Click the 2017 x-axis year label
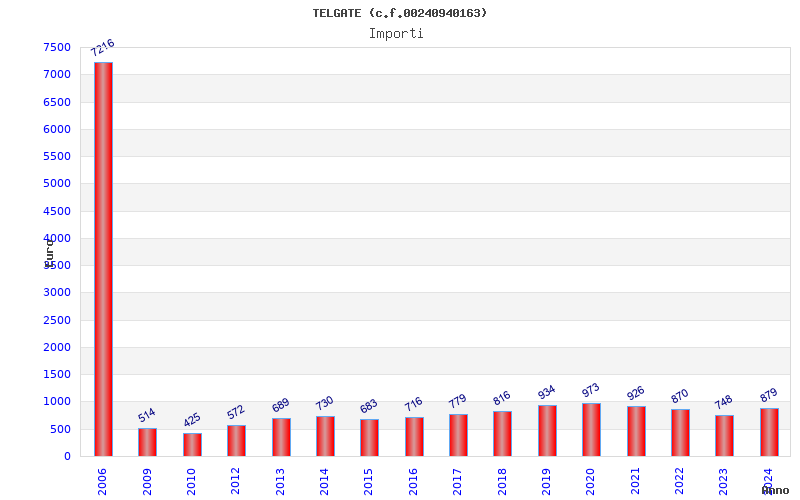 (457, 482)
